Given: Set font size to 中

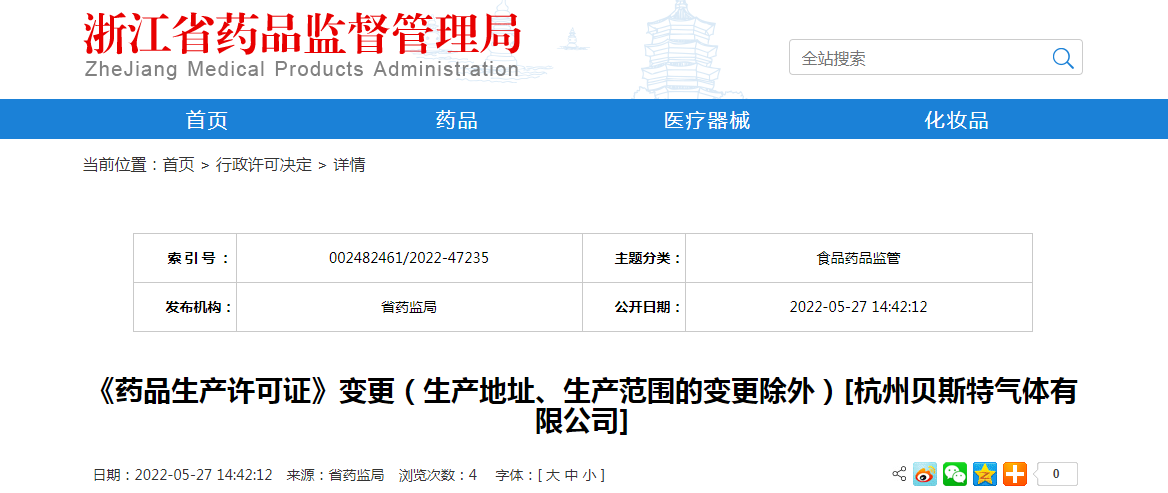Looking at the screenshot, I should (570, 475).
